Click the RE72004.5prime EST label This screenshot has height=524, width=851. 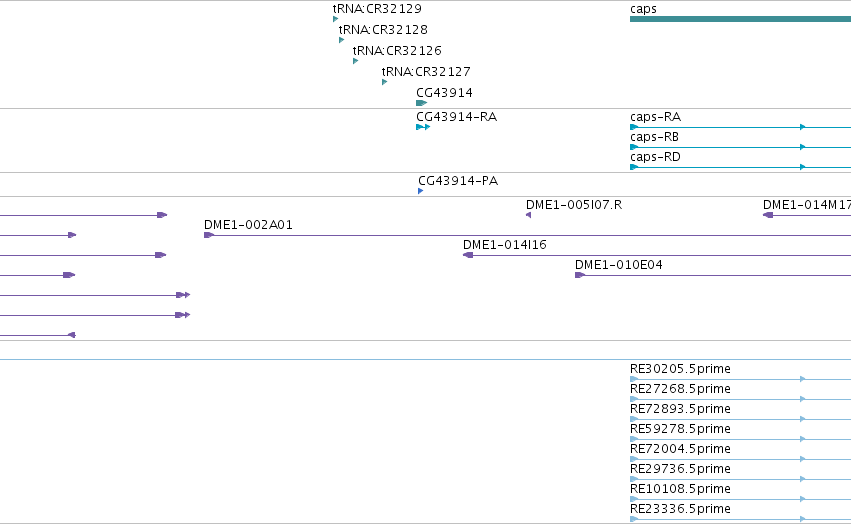click(x=681, y=449)
